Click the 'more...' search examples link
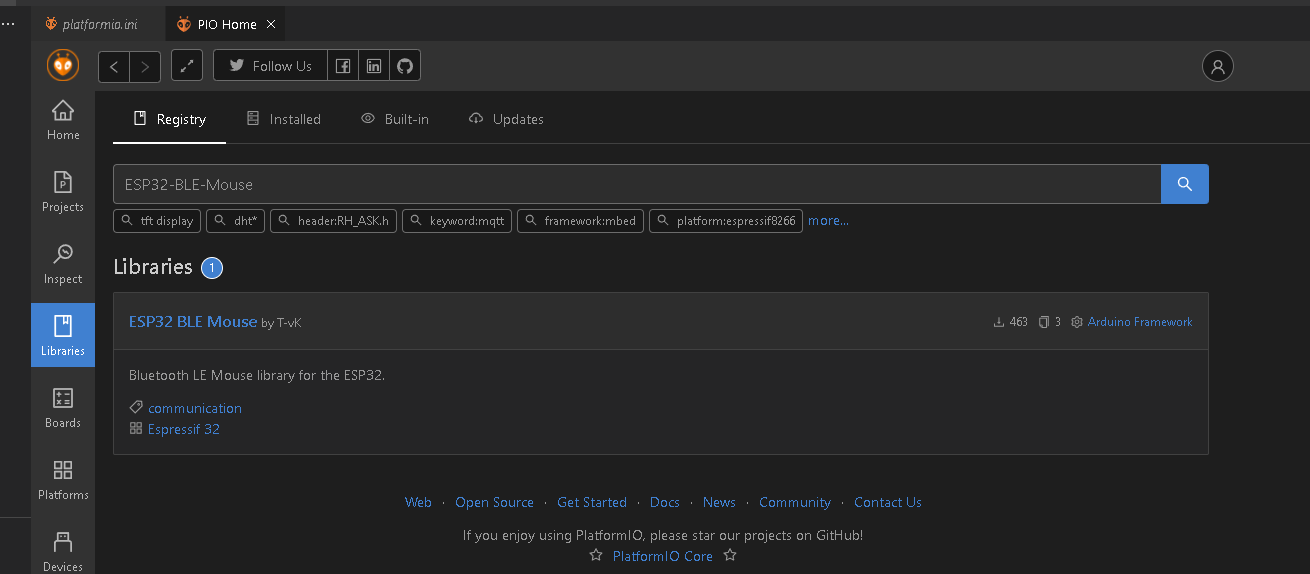The width and height of the screenshot is (1310, 574). tap(828, 220)
